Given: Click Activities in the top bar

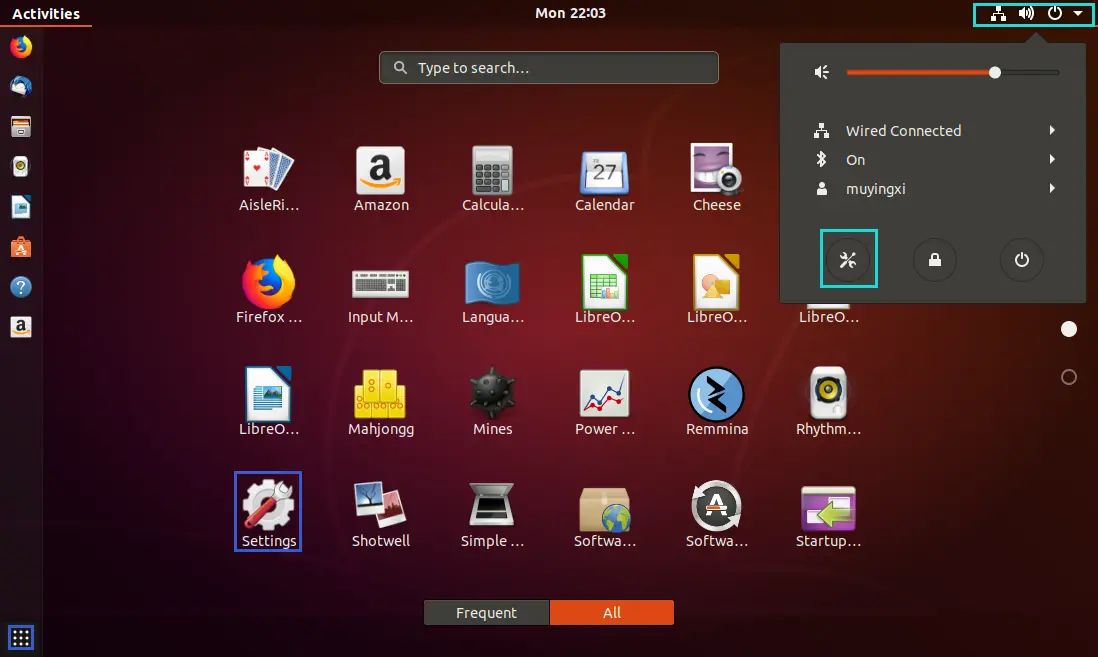Looking at the screenshot, I should [x=46, y=13].
